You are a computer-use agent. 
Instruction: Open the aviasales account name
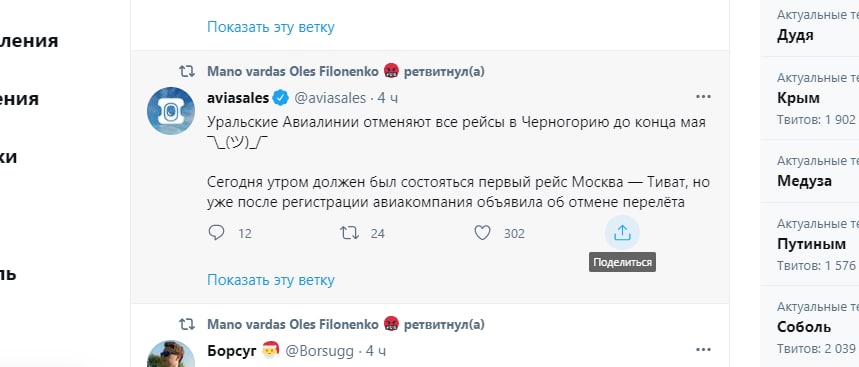238,98
